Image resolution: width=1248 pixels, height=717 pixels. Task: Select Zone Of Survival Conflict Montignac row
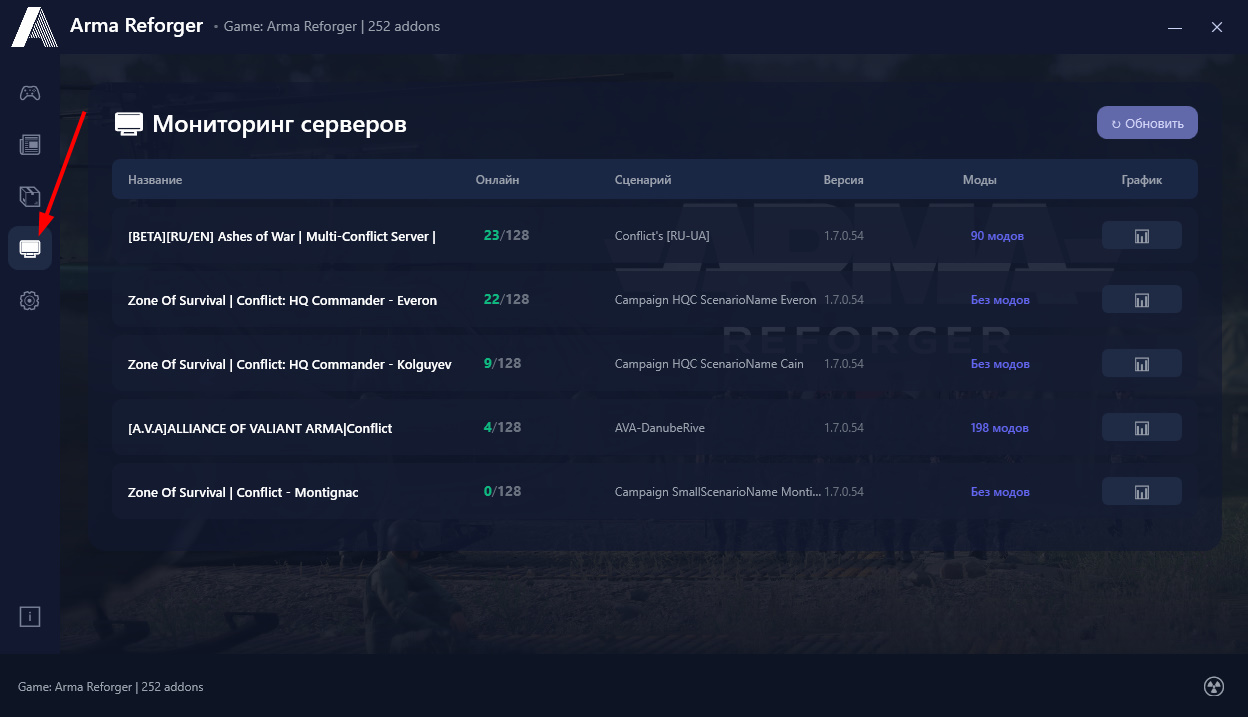tap(655, 492)
